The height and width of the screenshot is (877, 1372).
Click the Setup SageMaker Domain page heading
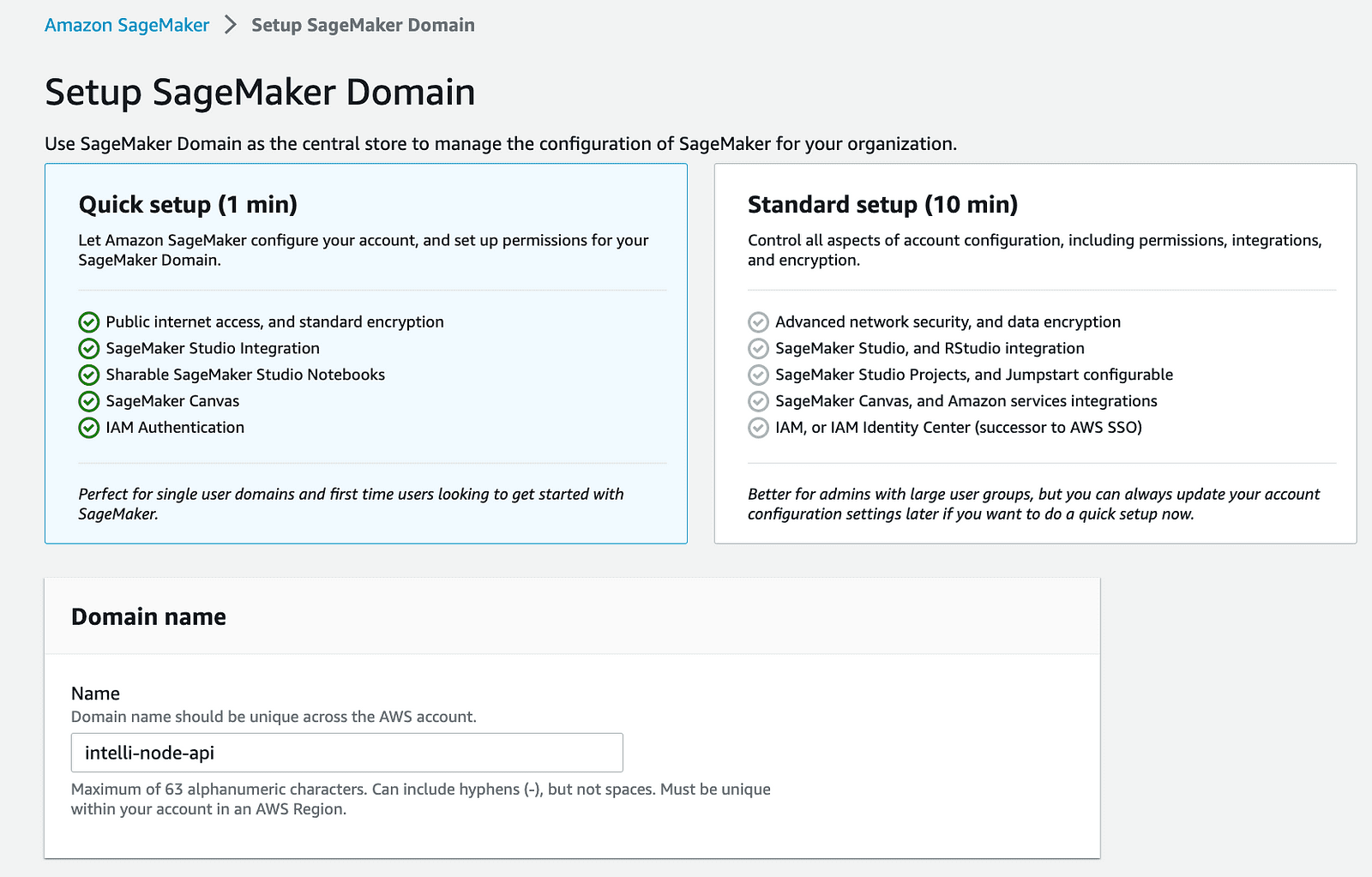tap(260, 93)
